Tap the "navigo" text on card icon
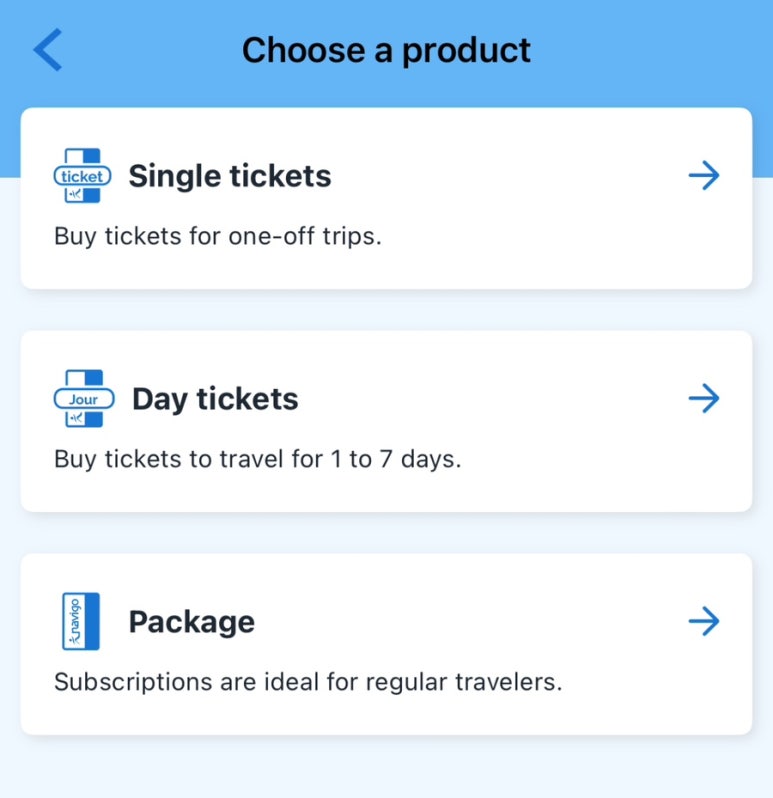This screenshot has height=798, width=773. 75,621
